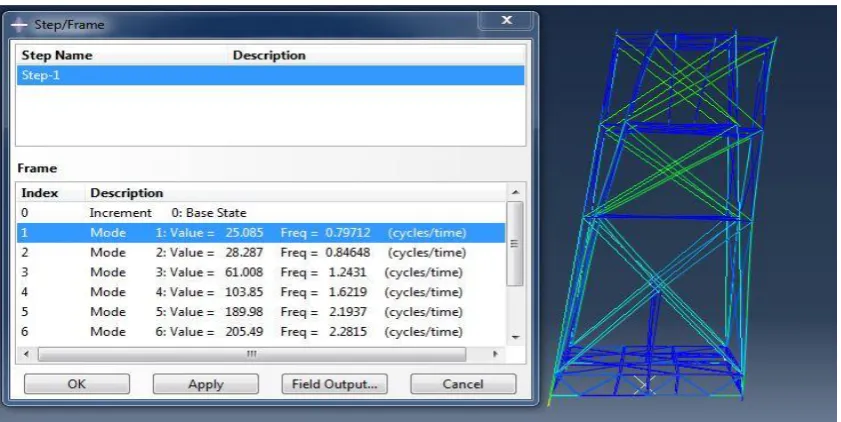Open the Field Output dialog
The height and width of the screenshot is (422, 841).
click(x=334, y=384)
